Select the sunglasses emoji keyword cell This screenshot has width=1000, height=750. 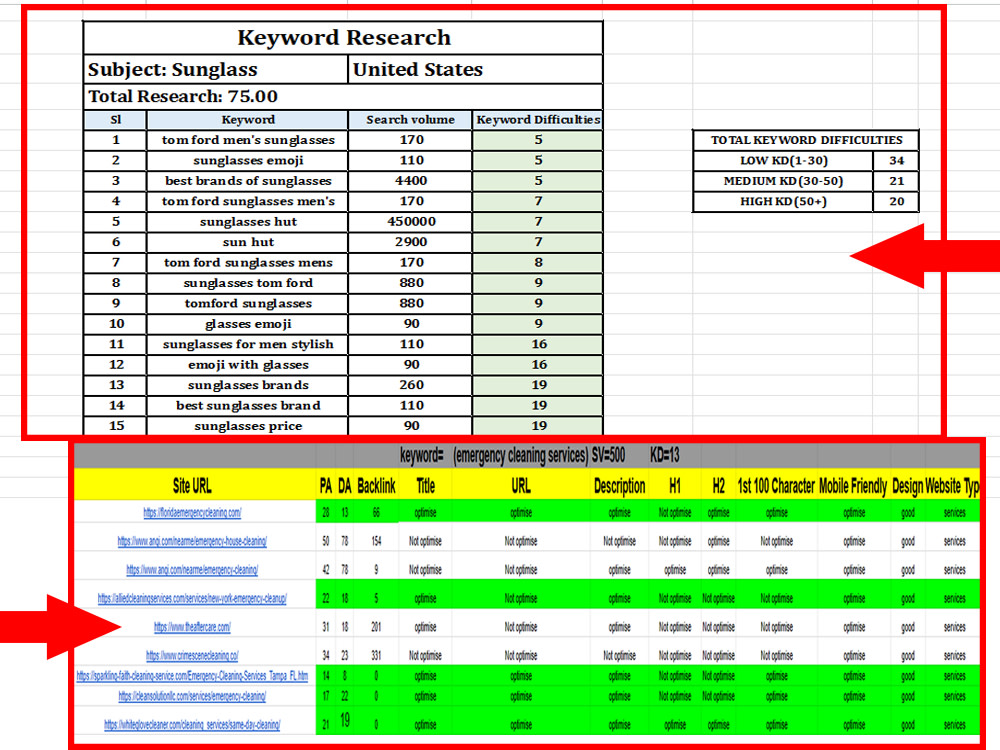[248, 161]
